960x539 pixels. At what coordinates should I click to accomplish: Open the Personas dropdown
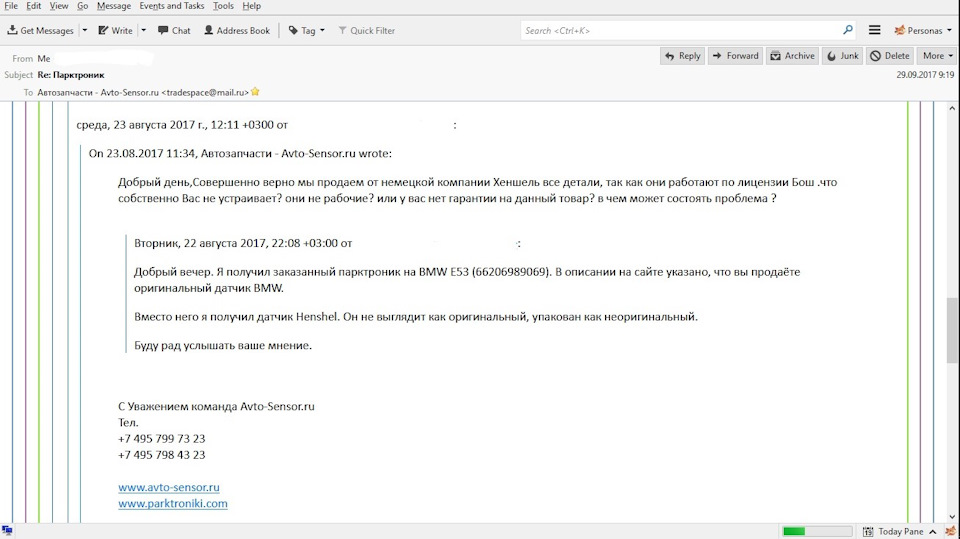(923, 31)
